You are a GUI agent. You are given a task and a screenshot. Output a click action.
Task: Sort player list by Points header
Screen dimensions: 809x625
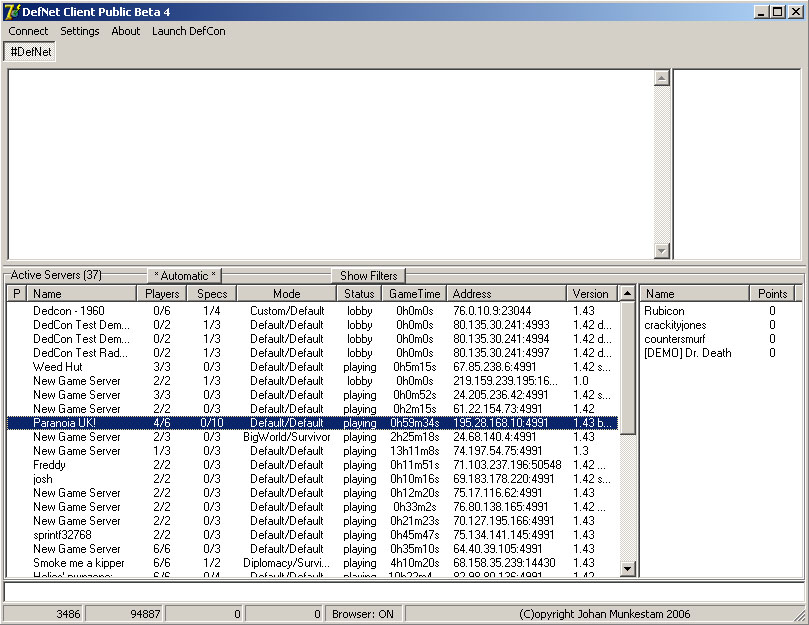tap(772, 294)
